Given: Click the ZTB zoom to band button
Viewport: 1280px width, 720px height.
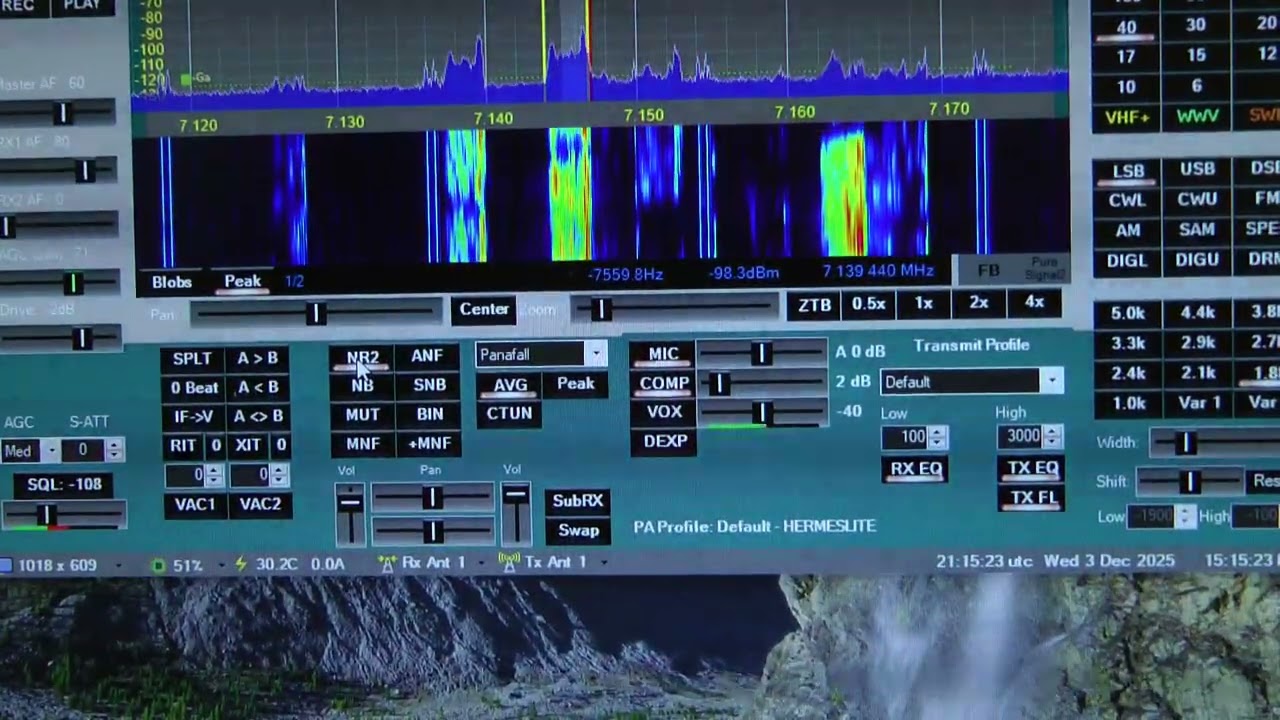Looking at the screenshot, I should coord(814,305).
